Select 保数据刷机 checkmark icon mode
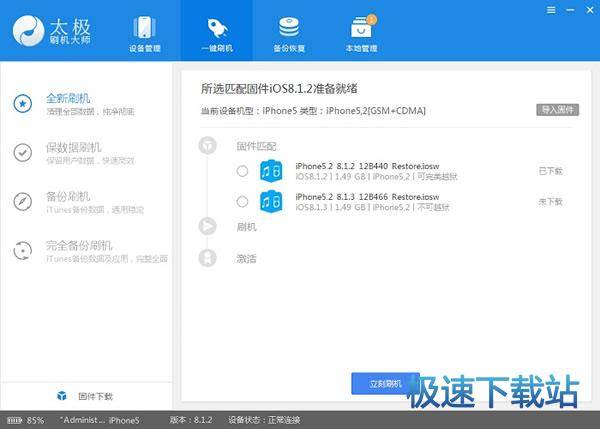 point(23,153)
